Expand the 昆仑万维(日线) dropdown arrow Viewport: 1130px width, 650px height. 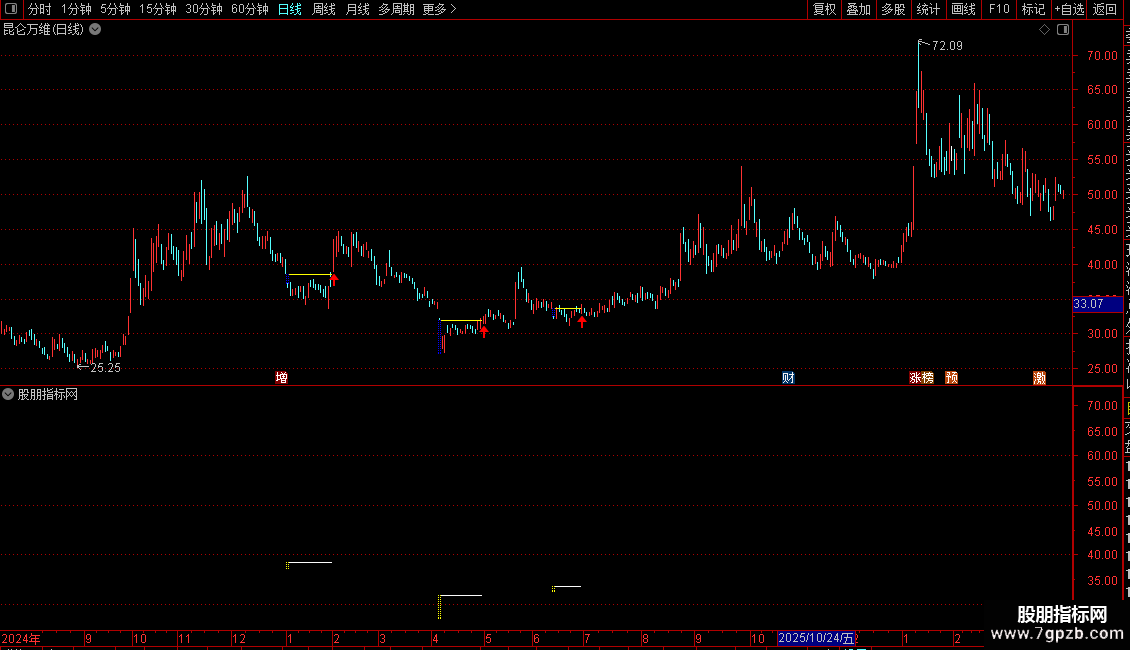point(95,30)
